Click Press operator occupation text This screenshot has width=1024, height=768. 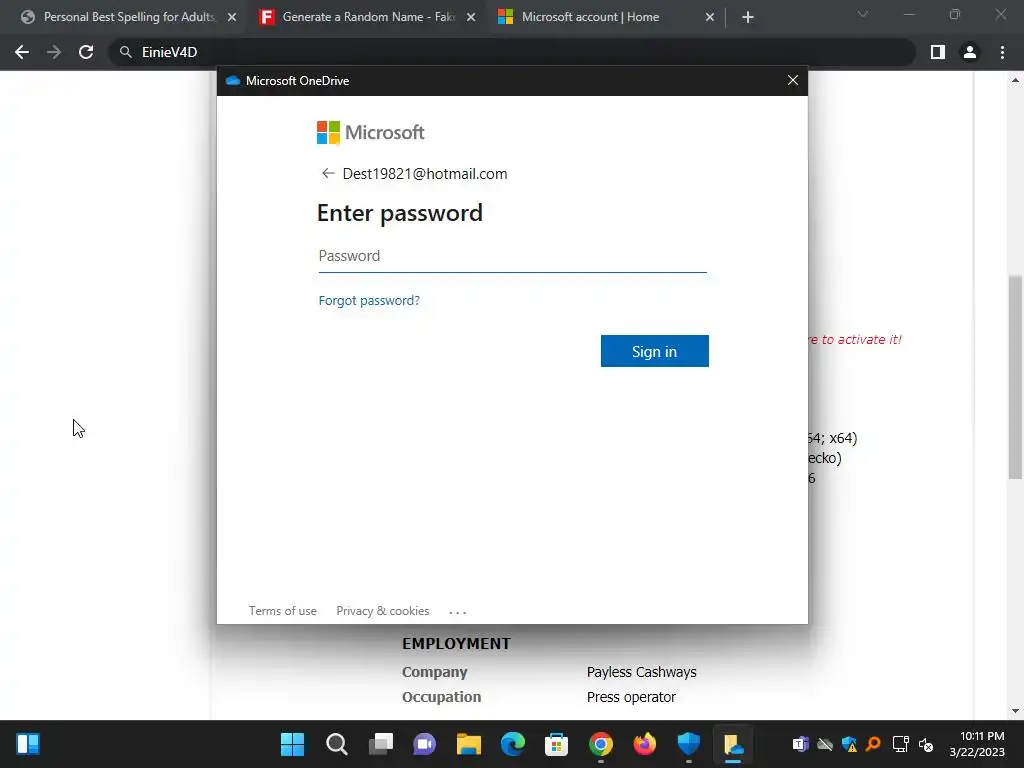click(631, 697)
